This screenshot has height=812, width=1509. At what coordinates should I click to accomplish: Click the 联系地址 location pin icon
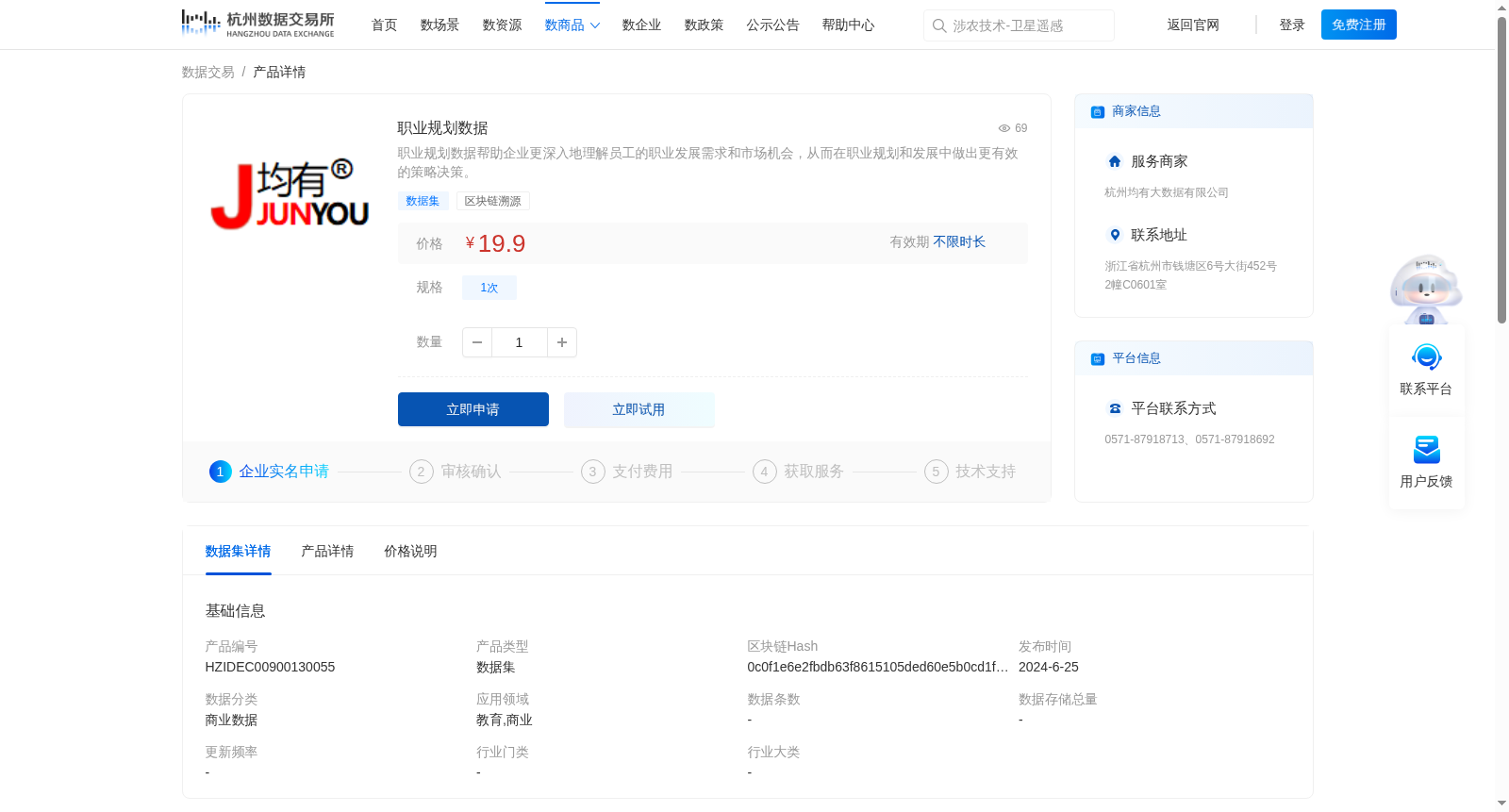click(x=1115, y=235)
